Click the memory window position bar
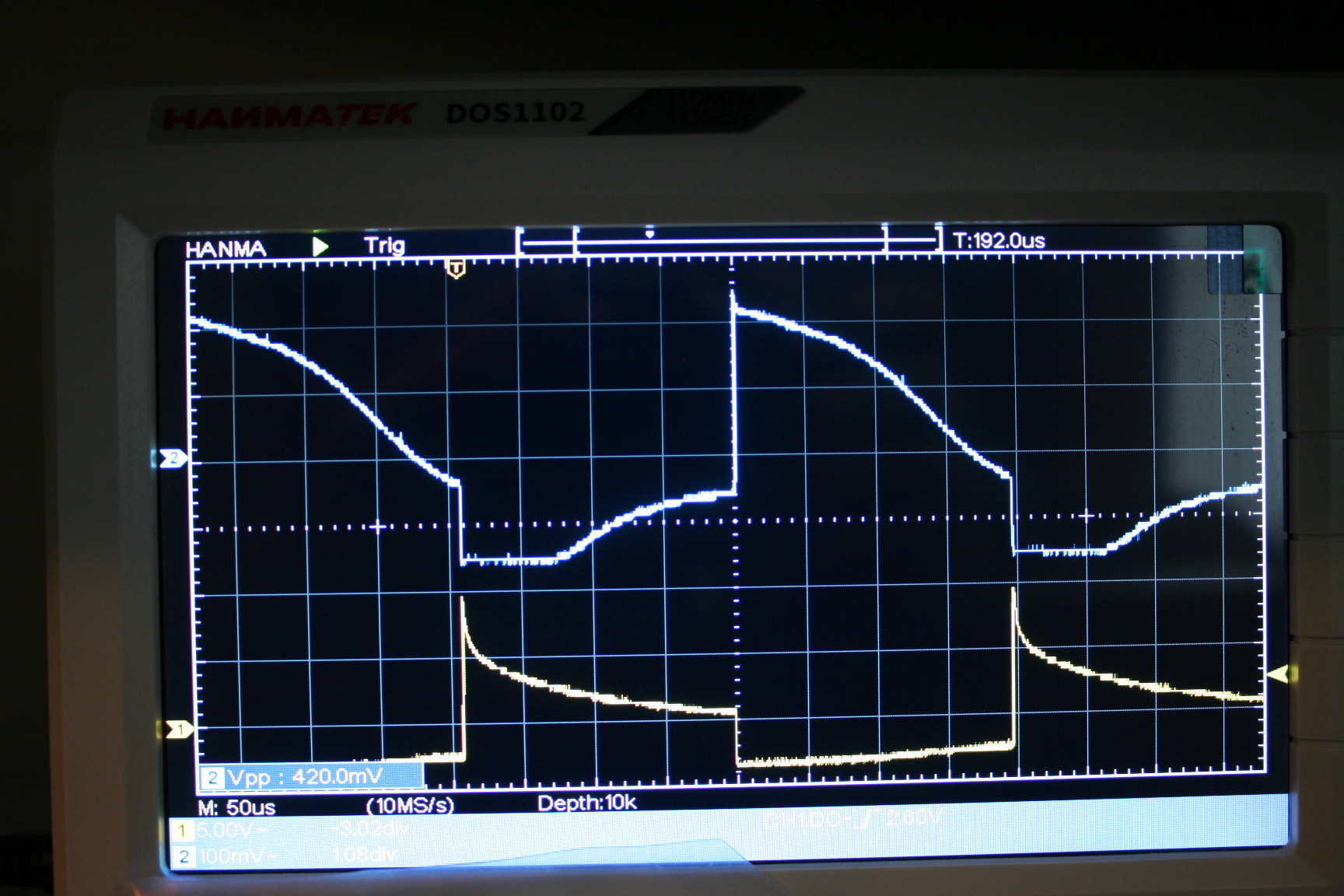Viewport: 1344px width, 896px height. (x=728, y=243)
